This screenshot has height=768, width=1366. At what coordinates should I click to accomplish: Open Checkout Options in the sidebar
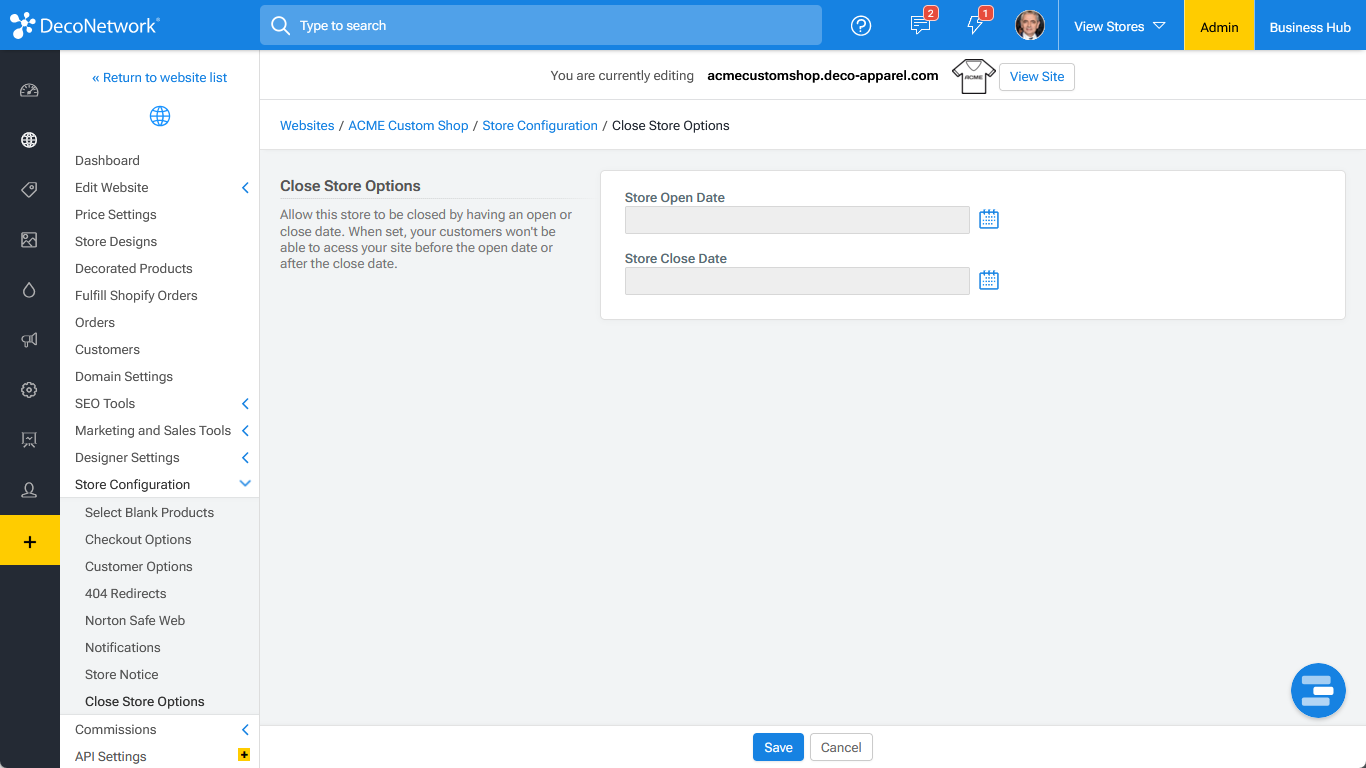coord(138,540)
